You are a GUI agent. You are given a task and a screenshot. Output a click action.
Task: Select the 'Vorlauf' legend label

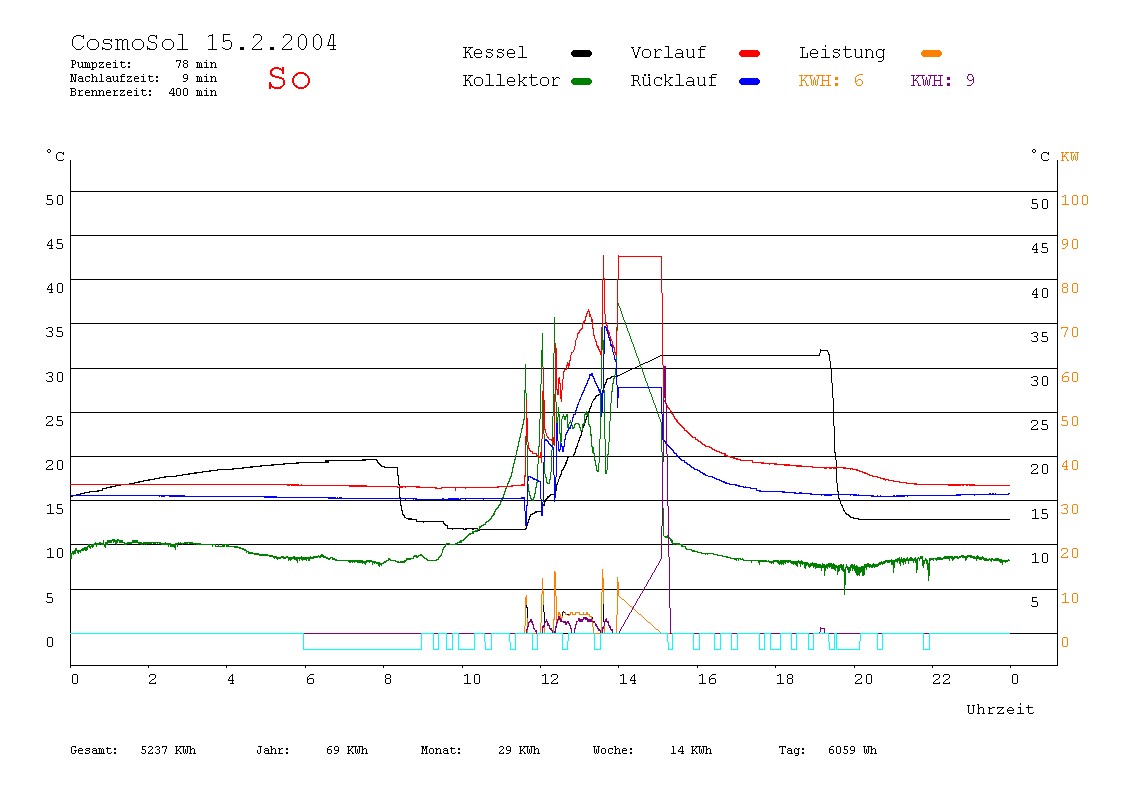668,53
